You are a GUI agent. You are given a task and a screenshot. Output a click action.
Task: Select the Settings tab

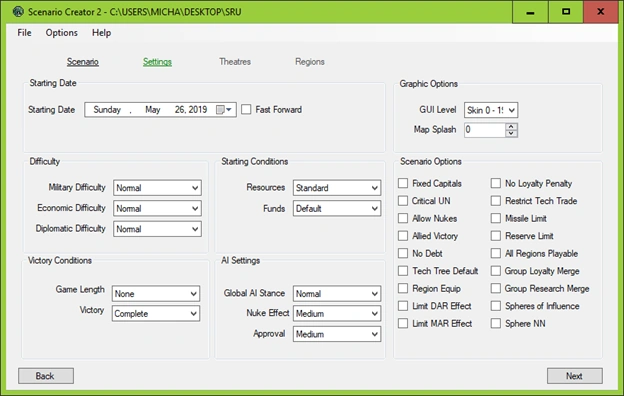157,62
